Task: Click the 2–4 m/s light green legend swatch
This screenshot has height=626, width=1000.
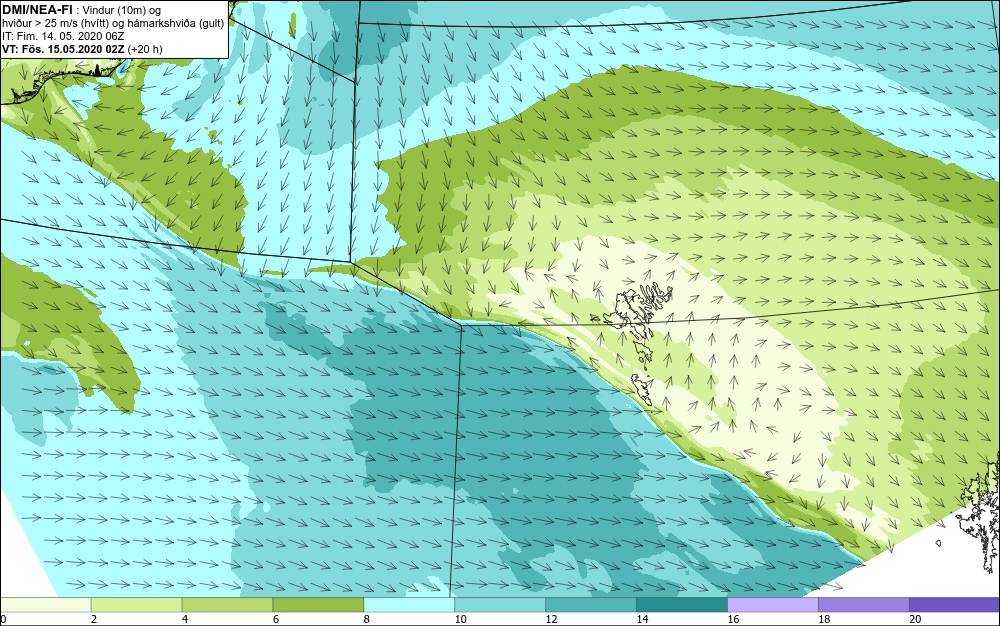Action: point(136,605)
